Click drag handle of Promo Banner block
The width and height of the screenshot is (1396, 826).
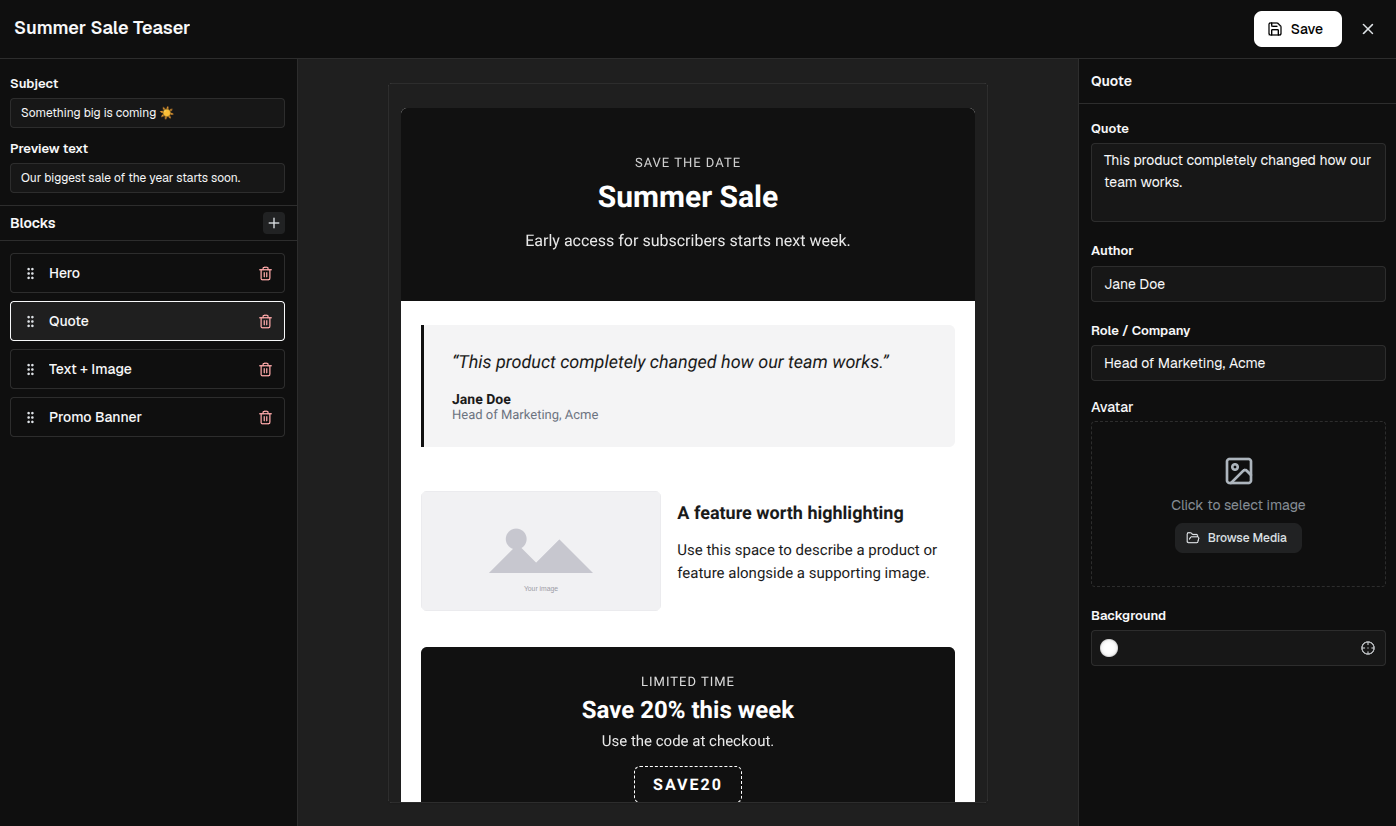pos(30,417)
